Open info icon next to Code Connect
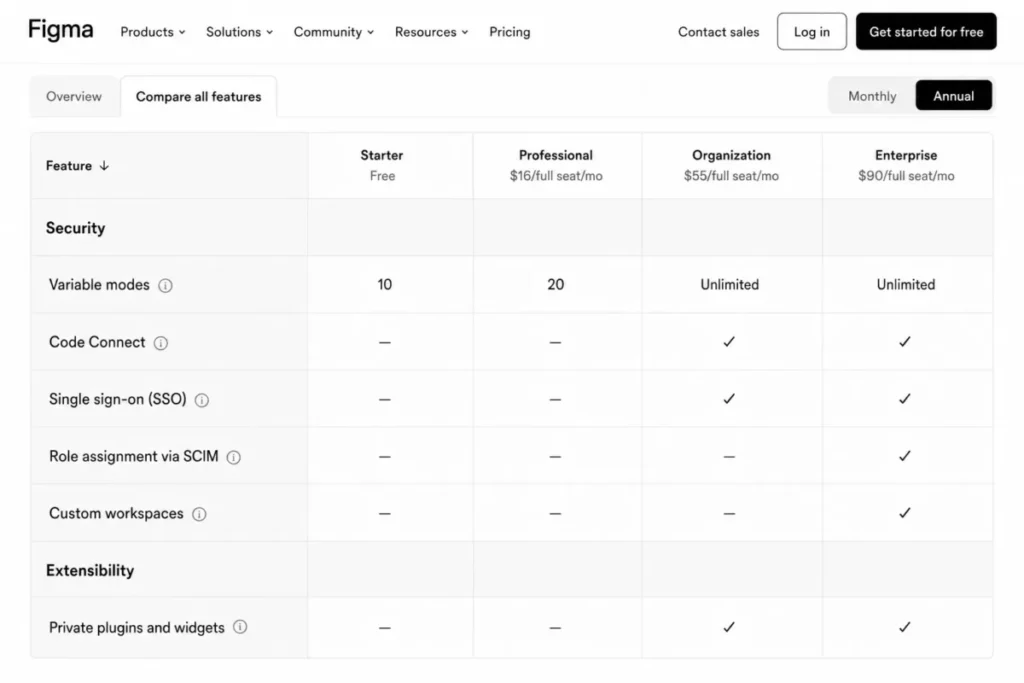 (161, 343)
